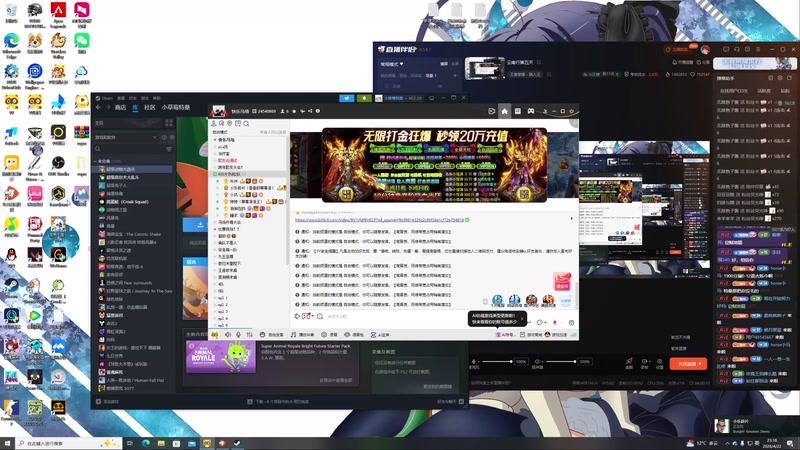This screenshot has width=800, height=450.
Task: Open the YY home icon tab
Action: tap(505, 111)
